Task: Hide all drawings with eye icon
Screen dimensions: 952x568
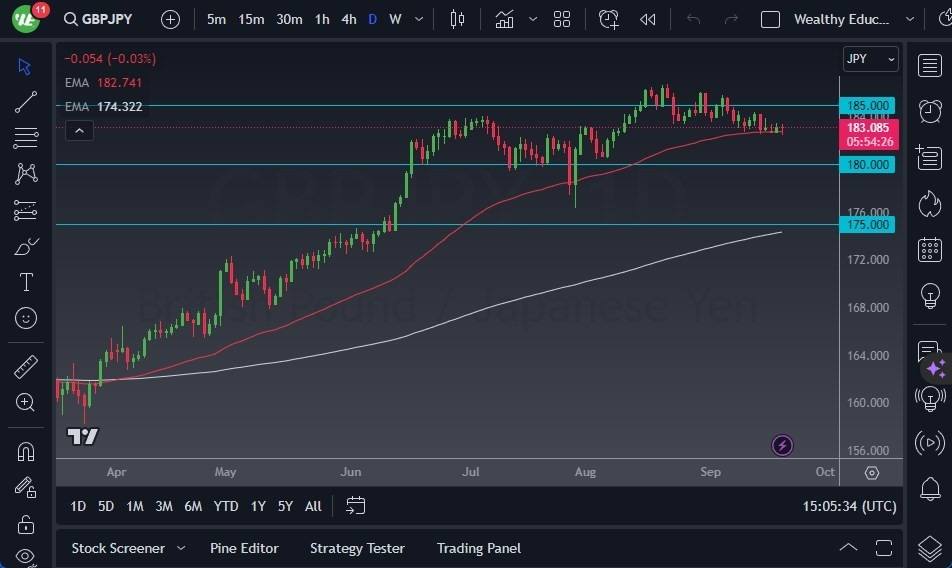Action: 26,556
